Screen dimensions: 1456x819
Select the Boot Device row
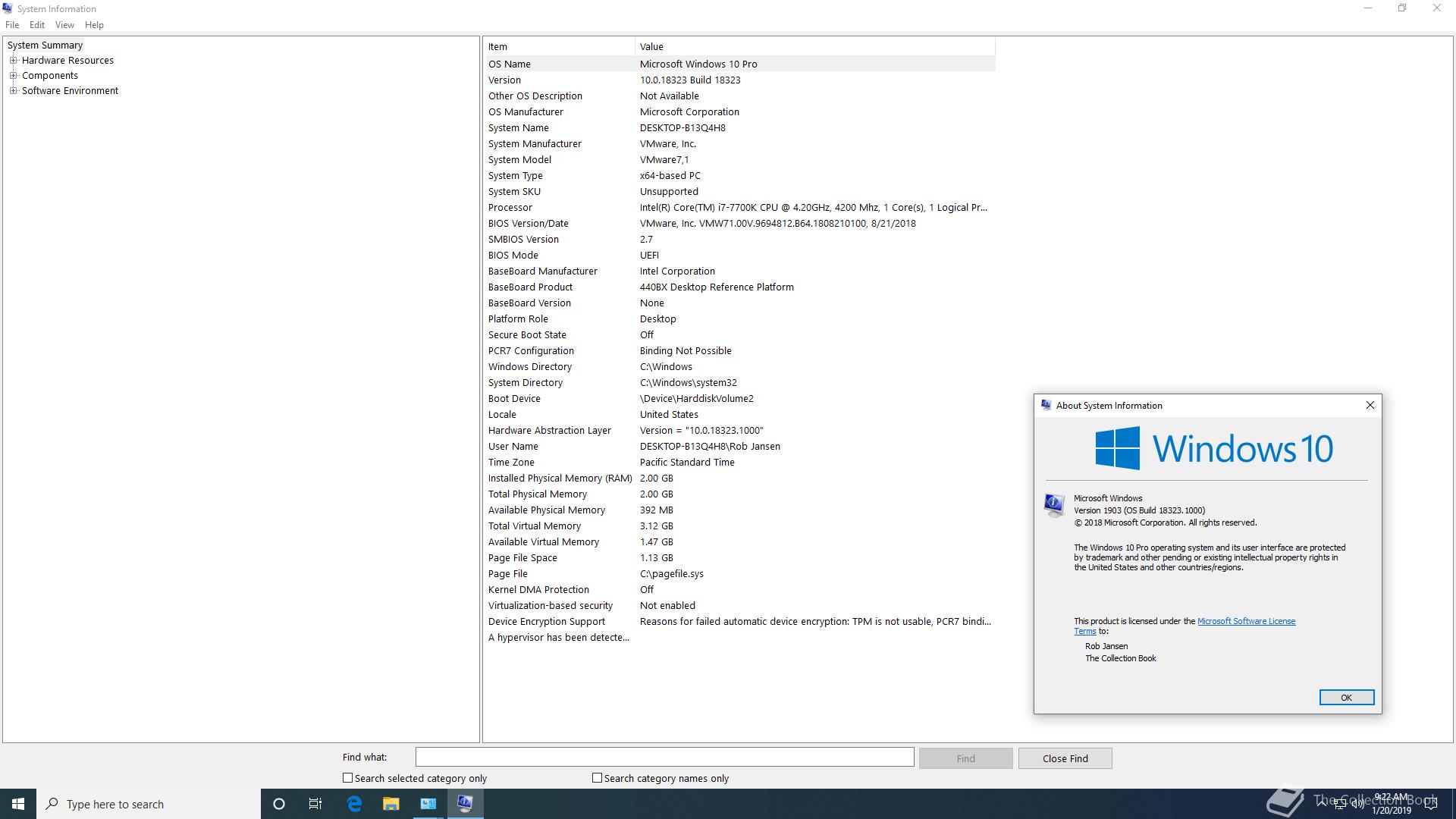pyautogui.click(x=740, y=398)
